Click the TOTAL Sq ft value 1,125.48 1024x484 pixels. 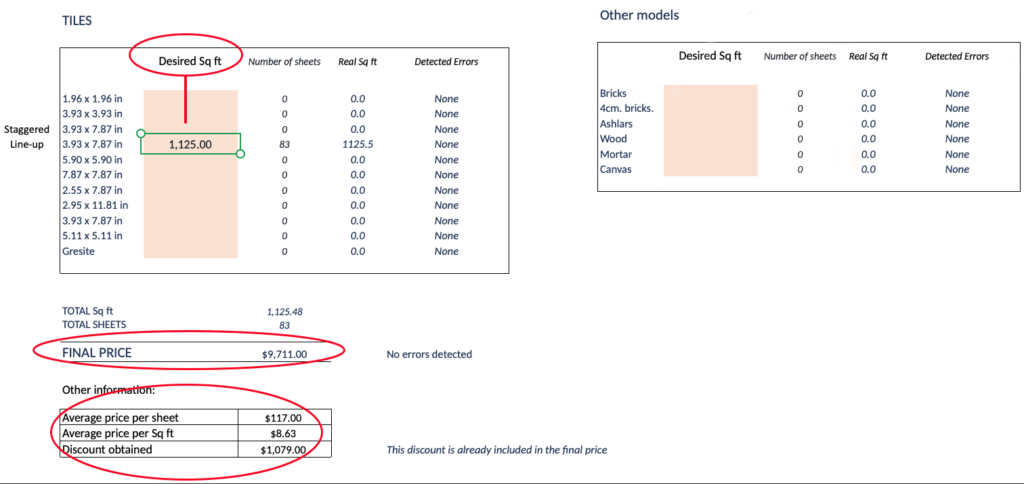285,311
